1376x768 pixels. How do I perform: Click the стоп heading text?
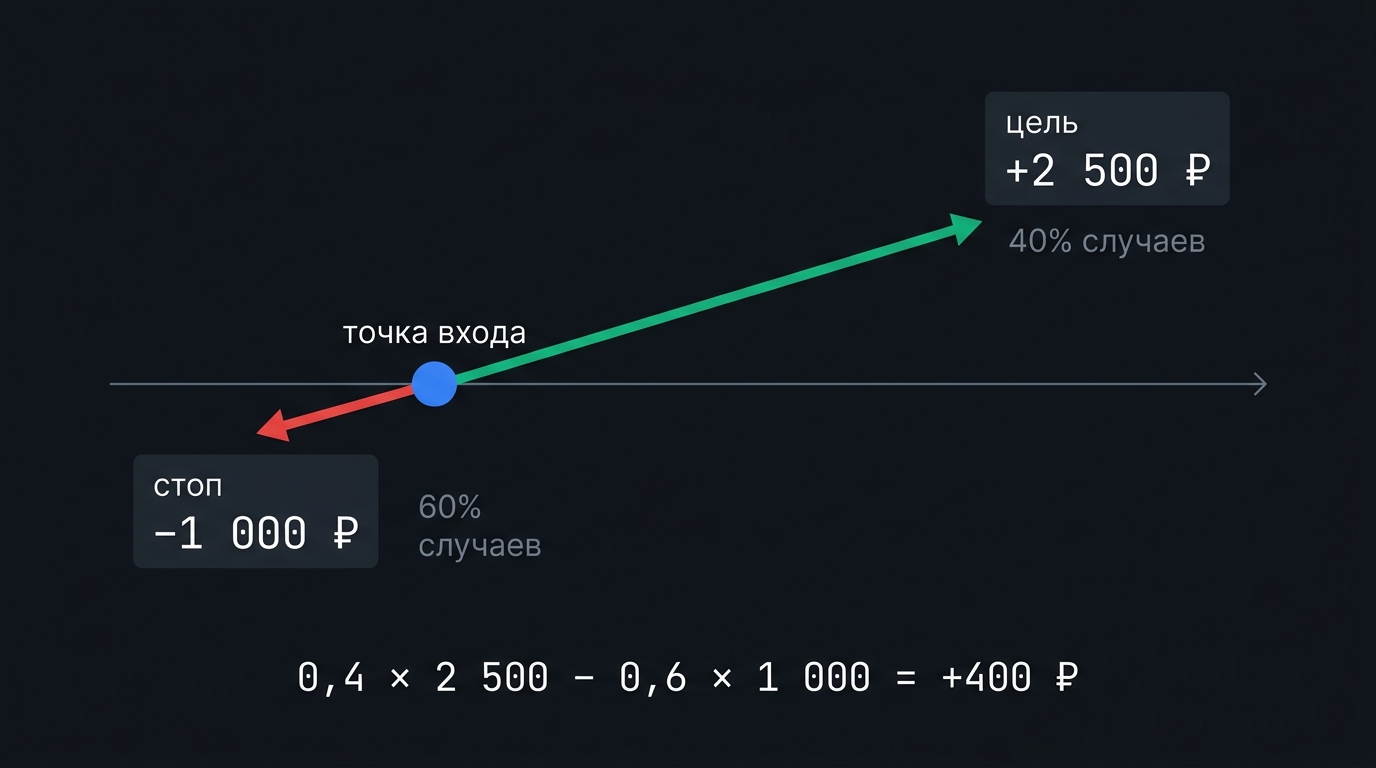pos(188,487)
